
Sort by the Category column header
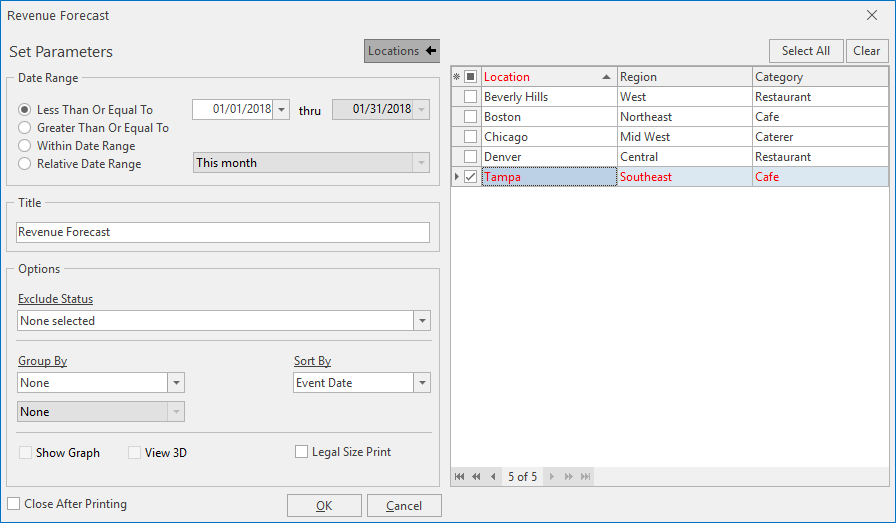click(x=820, y=77)
